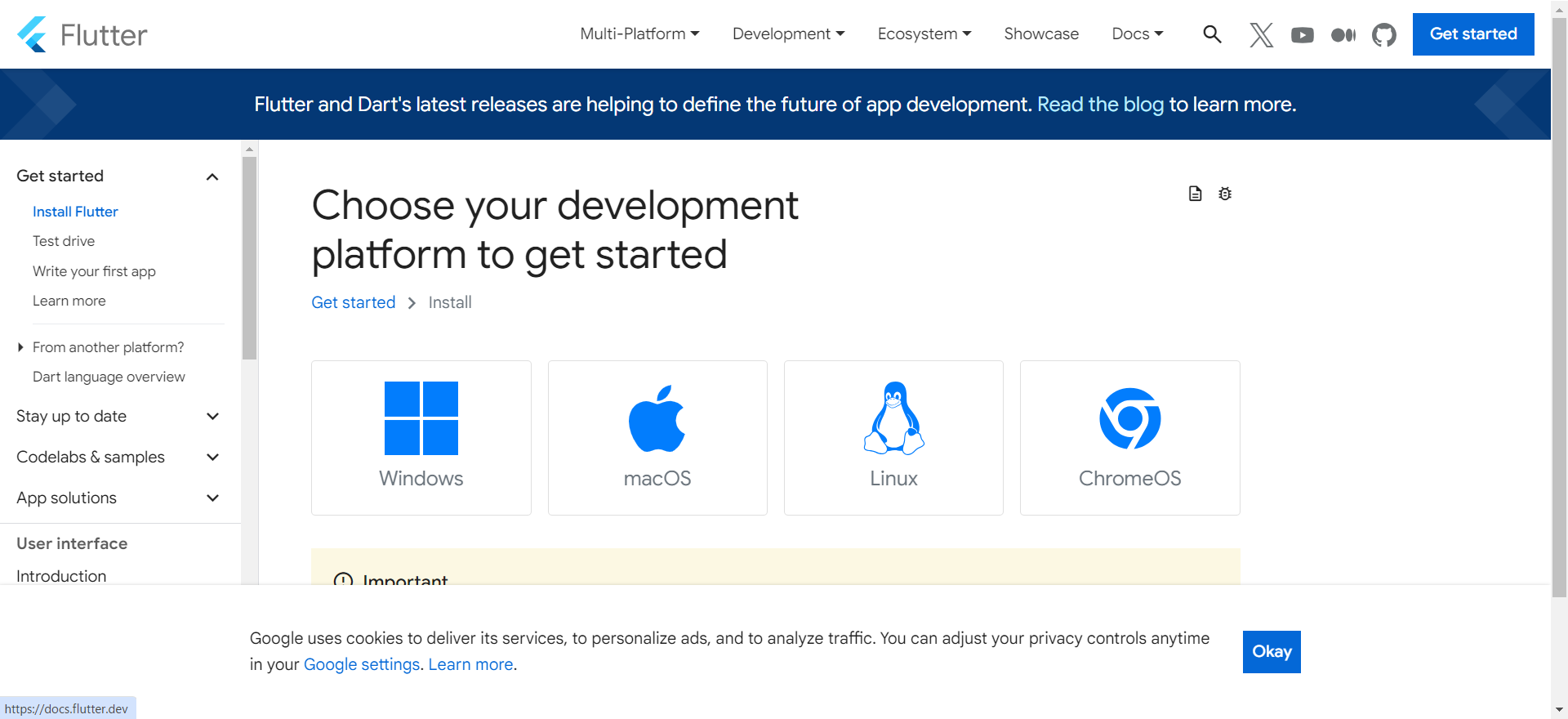Expand the Stay up to date section
1568x719 pixels.
(x=212, y=417)
